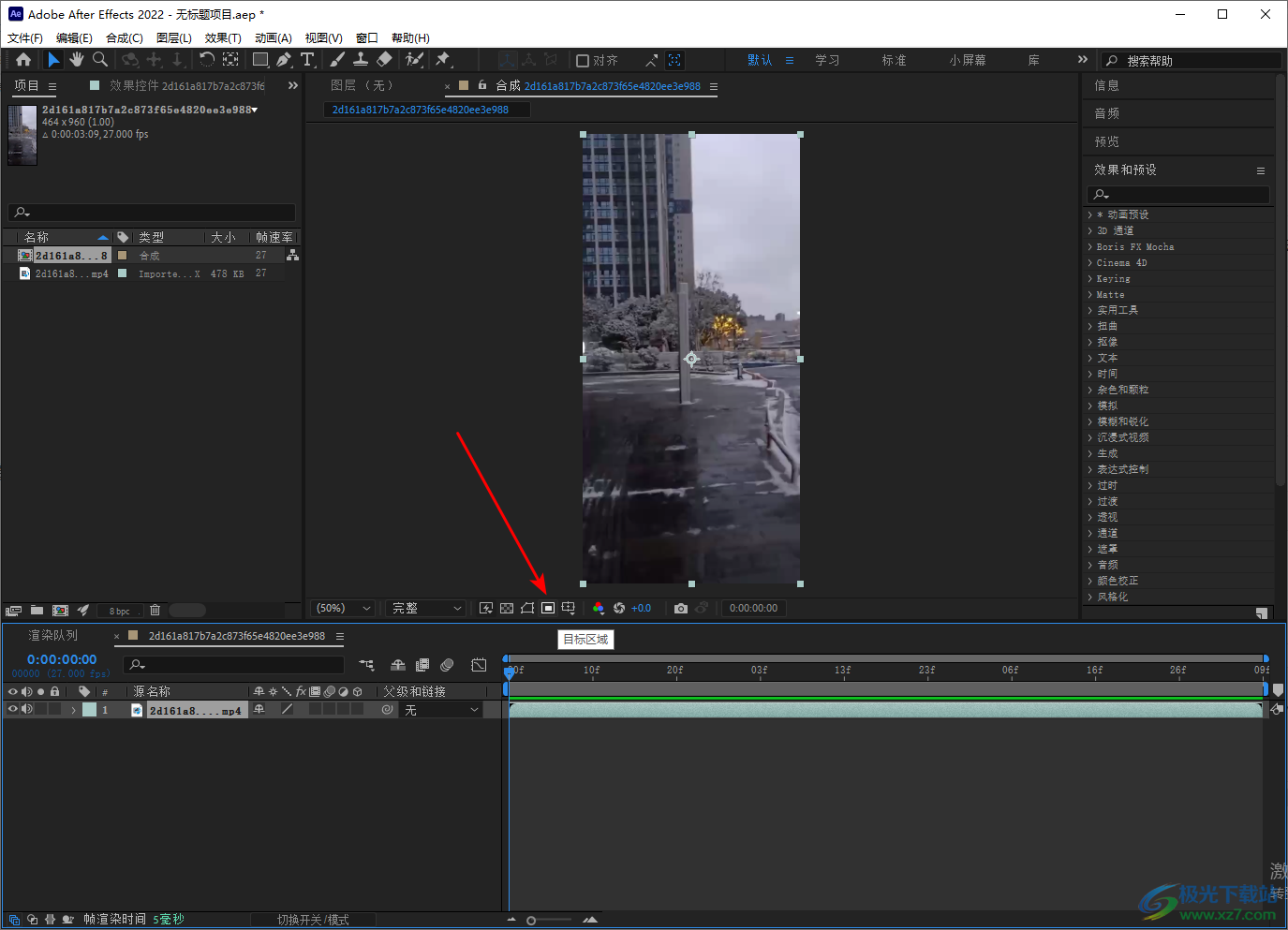Open the show channel and color management menu
Image resolution: width=1288 pixels, height=930 pixels.
click(599, 609)
